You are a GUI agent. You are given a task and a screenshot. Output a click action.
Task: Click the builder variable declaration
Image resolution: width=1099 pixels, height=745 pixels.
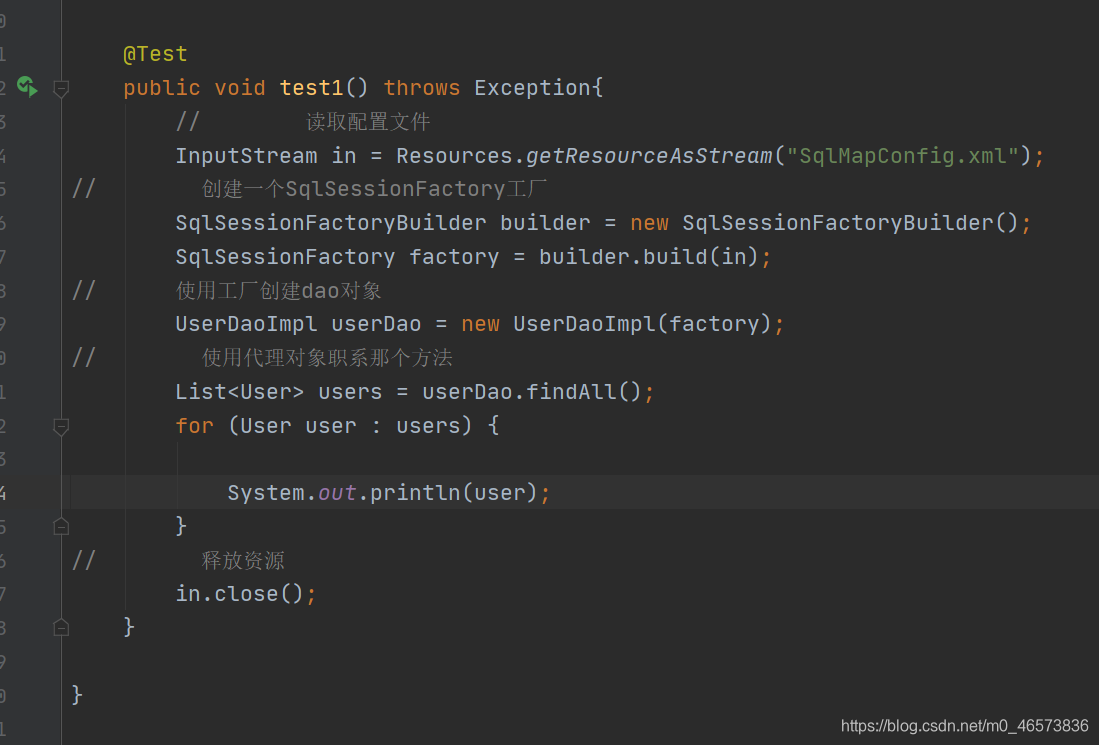(545, 223)
